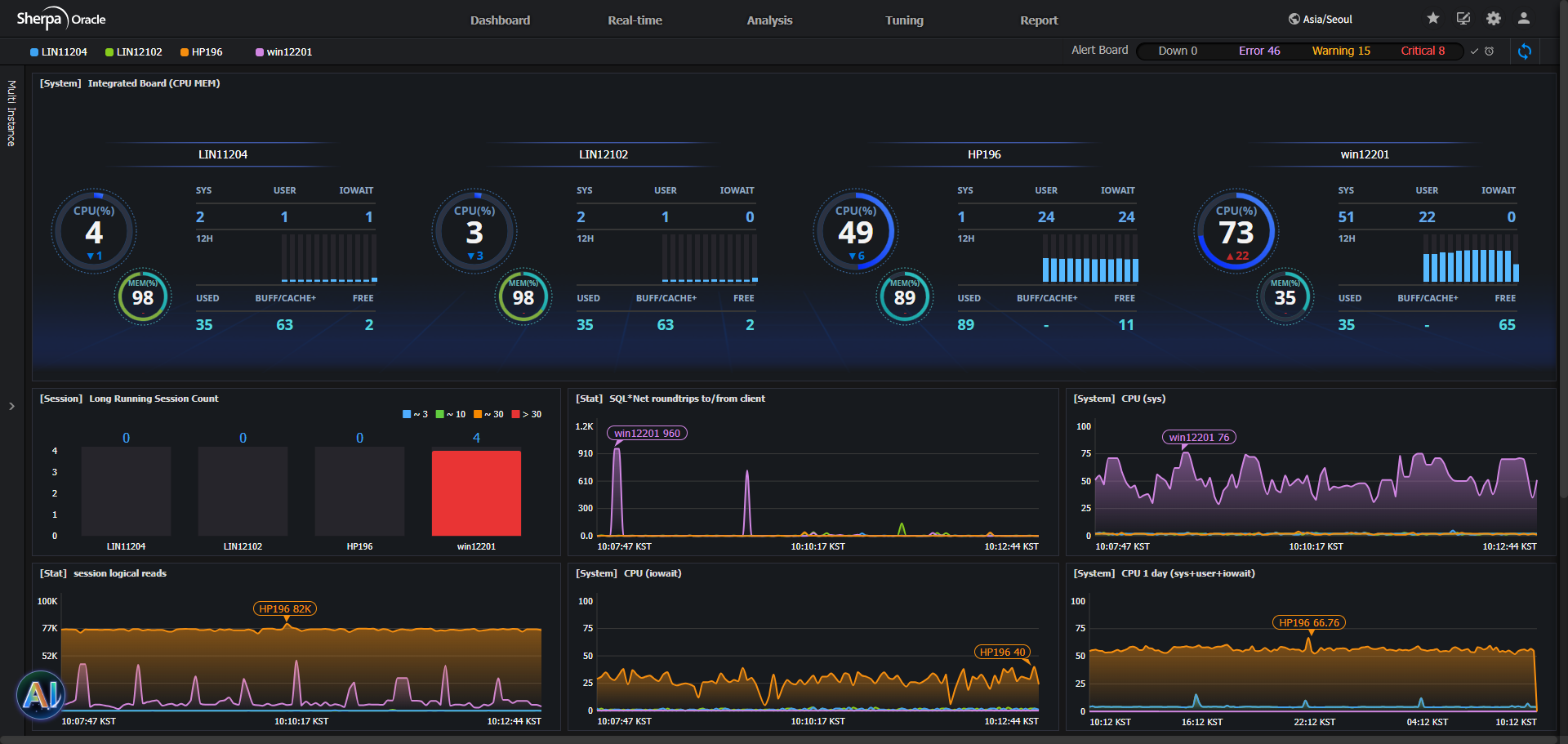Open the user profile icon
Image resolution: width=1568 pixels, height=744 pixels.
pos(1524,18)
